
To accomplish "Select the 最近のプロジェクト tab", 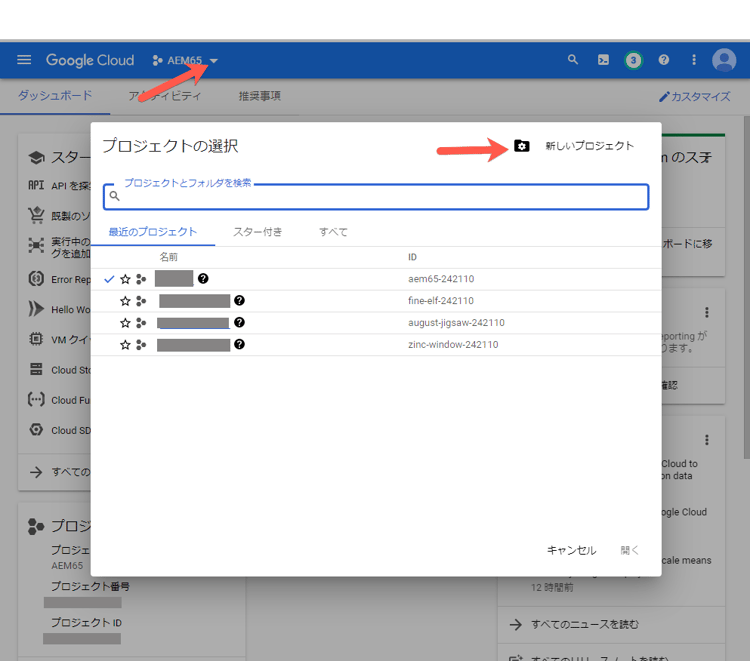I will pyautogui.click(x=153, y=232).
